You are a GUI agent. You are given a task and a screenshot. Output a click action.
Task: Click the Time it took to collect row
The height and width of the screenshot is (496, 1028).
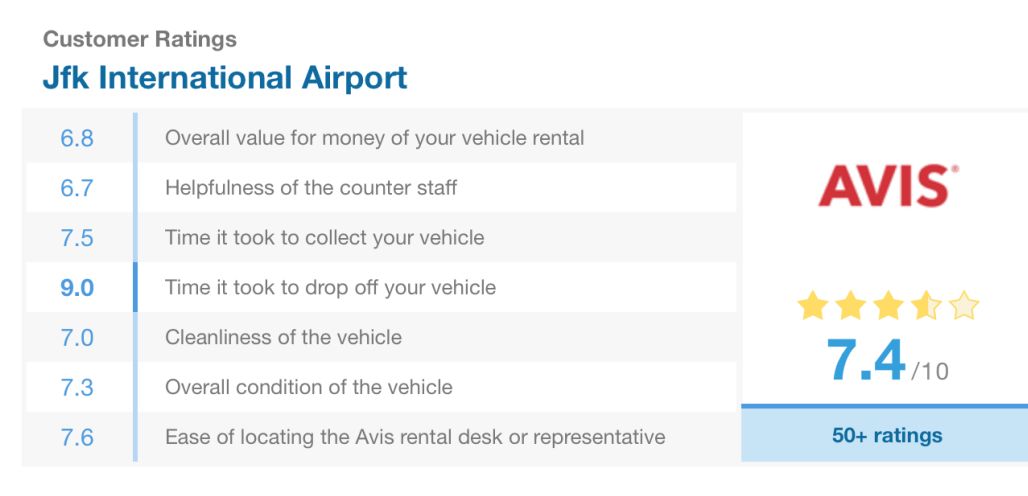point(381,237)
